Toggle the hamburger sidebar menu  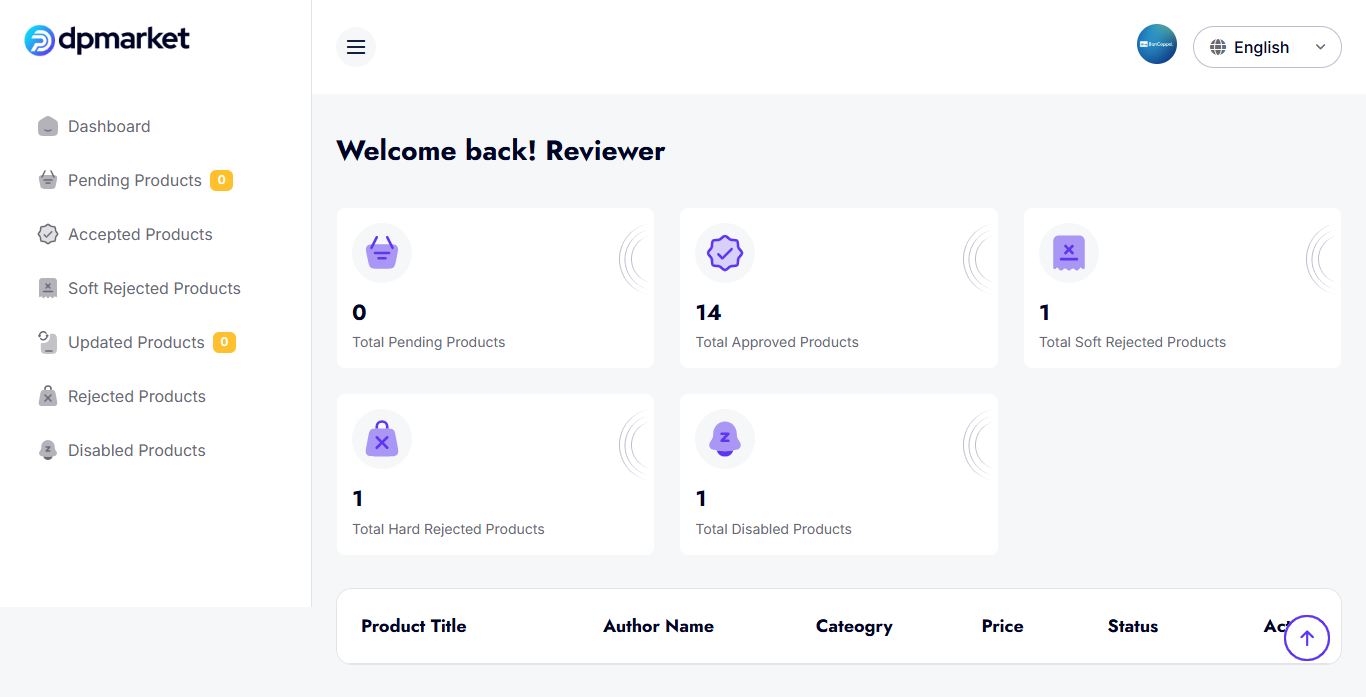[x=356, y=47]
